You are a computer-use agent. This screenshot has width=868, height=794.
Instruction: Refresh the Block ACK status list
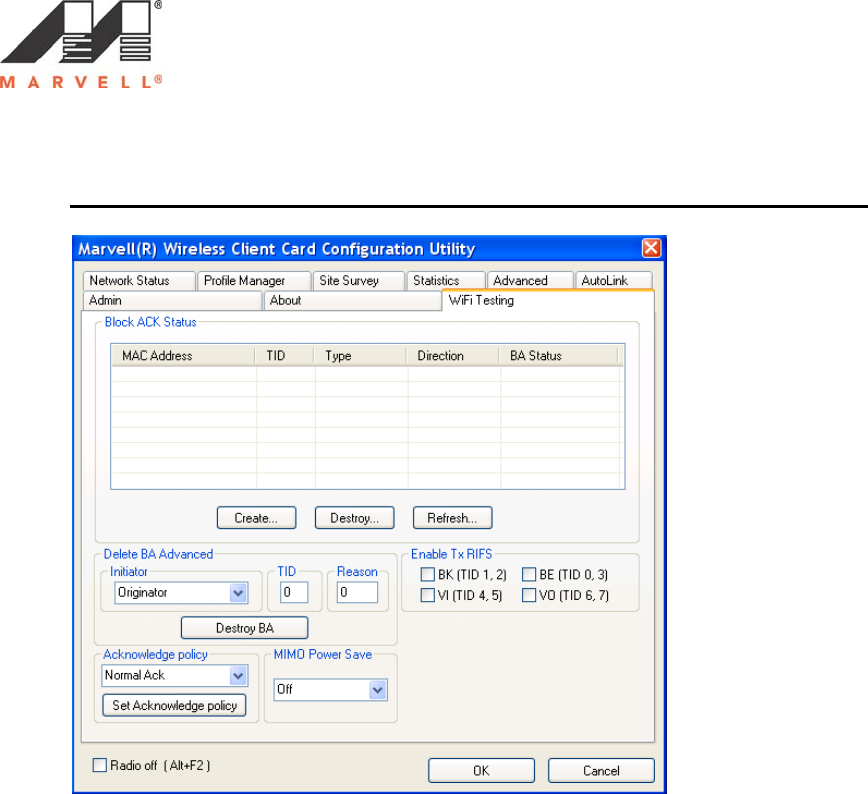(452, 518)
